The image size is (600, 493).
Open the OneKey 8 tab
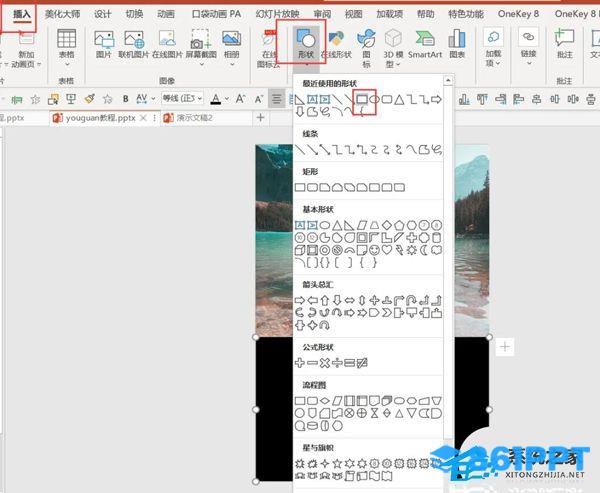(x=518, y=15)
